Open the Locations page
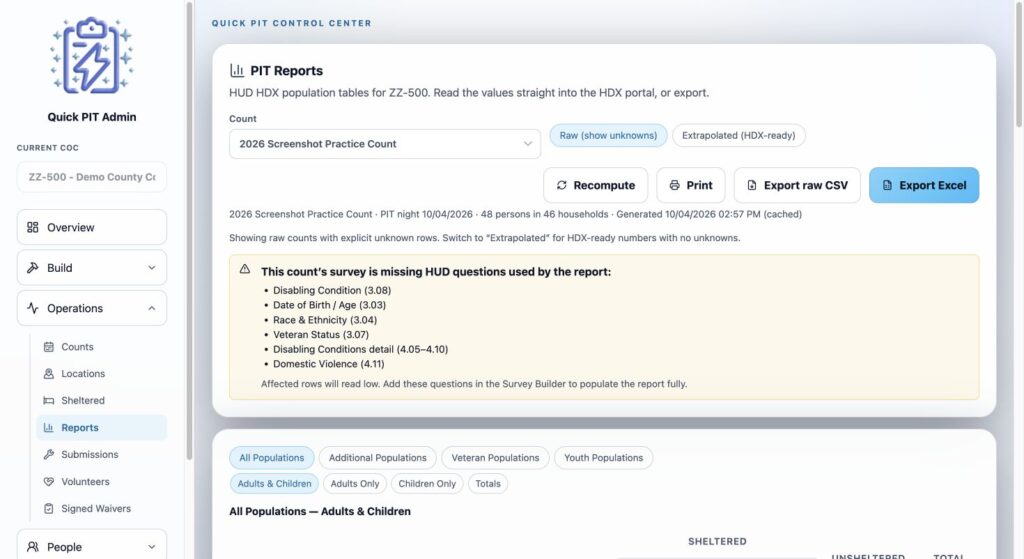The width and height of the screenshot is (1024, 559). point(101,374)
